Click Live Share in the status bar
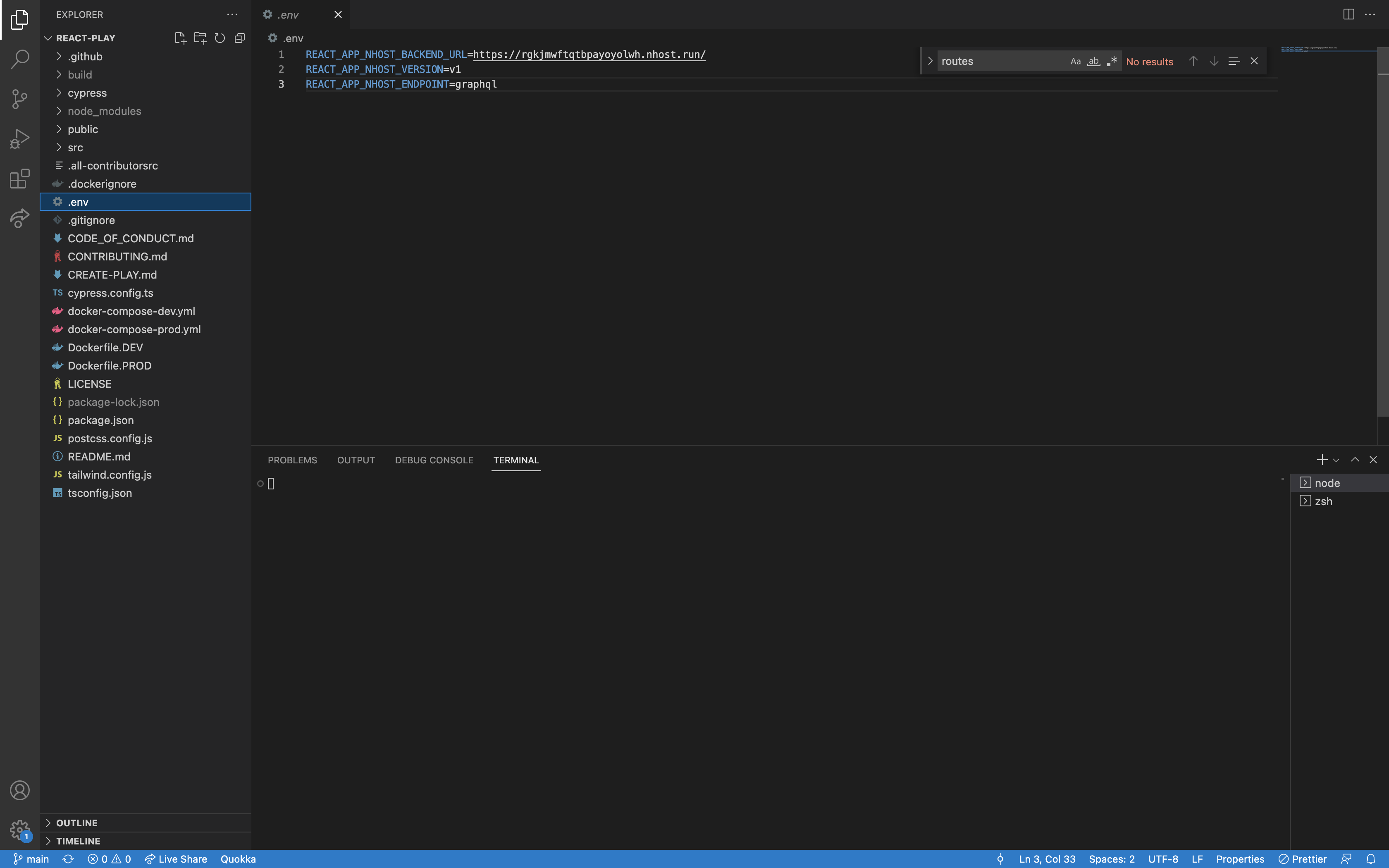This screenshot has height=868, width=1389. coord(176,859)
